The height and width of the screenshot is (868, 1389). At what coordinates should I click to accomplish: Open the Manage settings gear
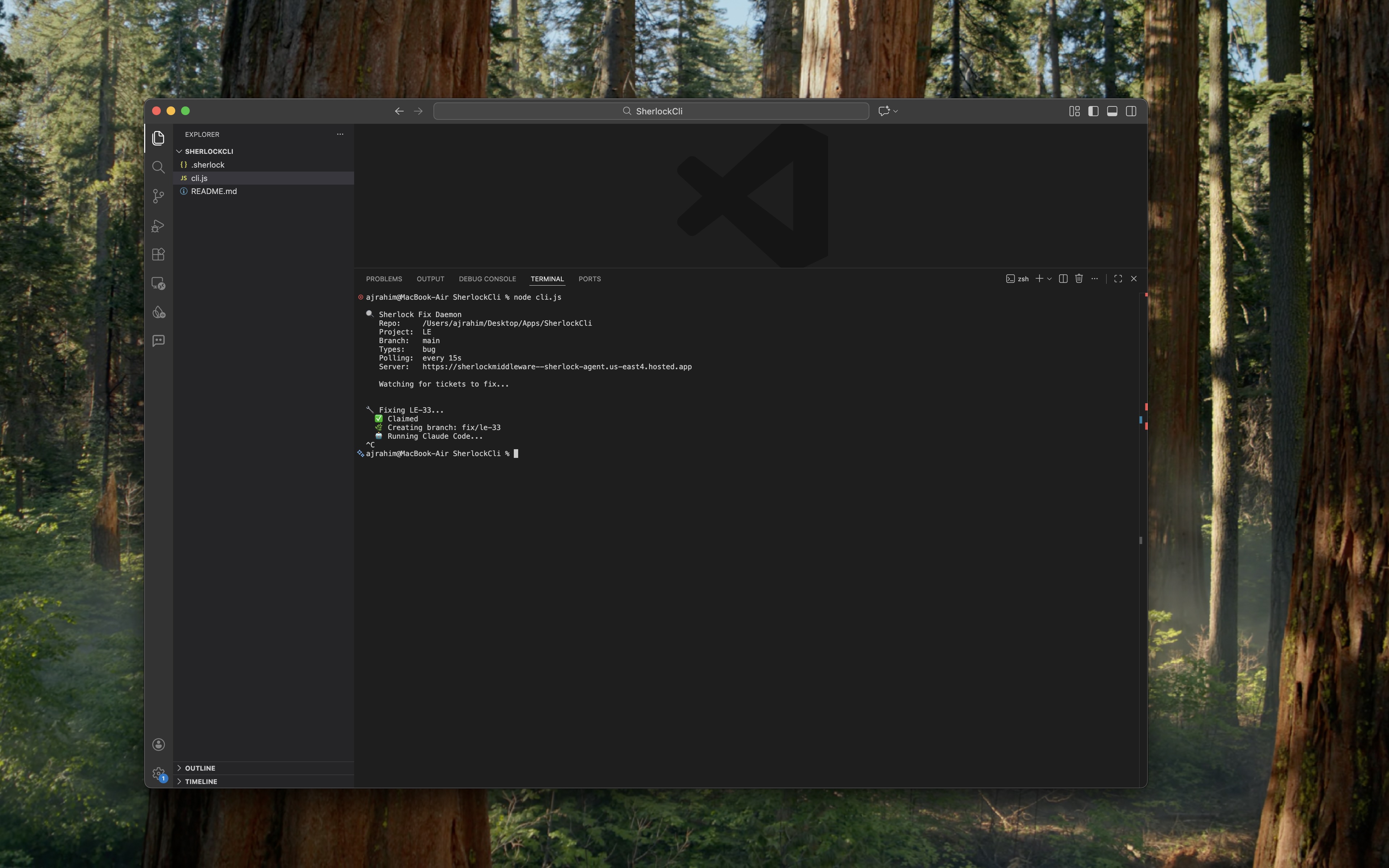159,773
